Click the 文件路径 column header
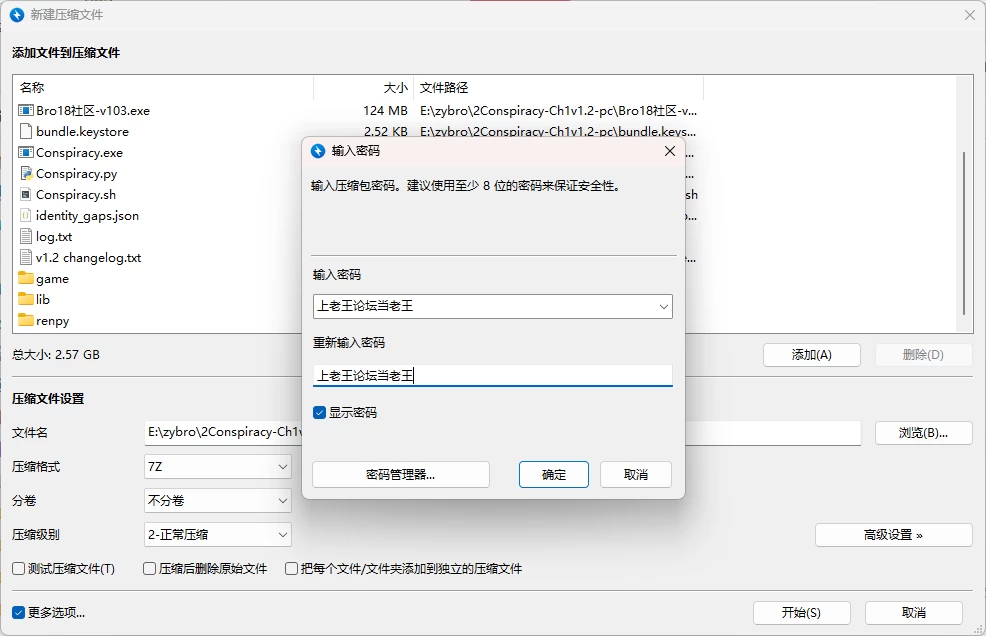986x636 pixels. click(558, 87)
